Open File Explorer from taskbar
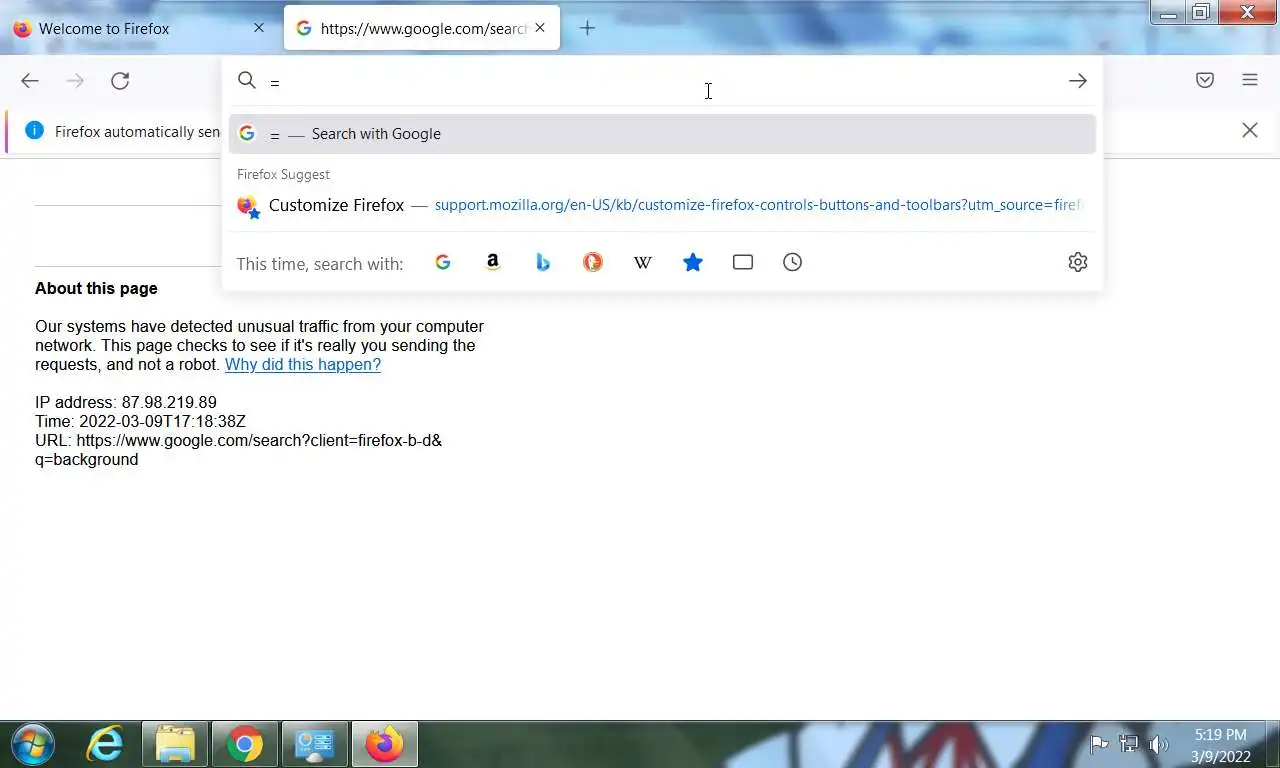The width and height of the screenshot is (1280, 768). pyautogui.click(x=175, y=744)
